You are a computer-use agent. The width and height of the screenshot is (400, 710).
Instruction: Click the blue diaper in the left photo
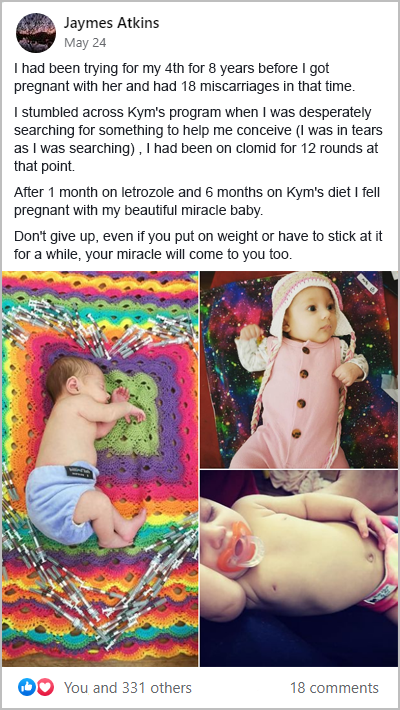click(x=61, y=500)
